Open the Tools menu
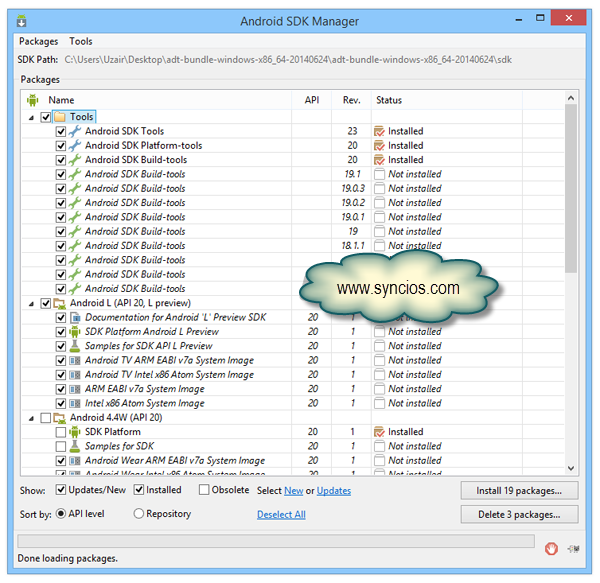Image resolution: width=600 pixels, height=583 pixels. [81, 41]
